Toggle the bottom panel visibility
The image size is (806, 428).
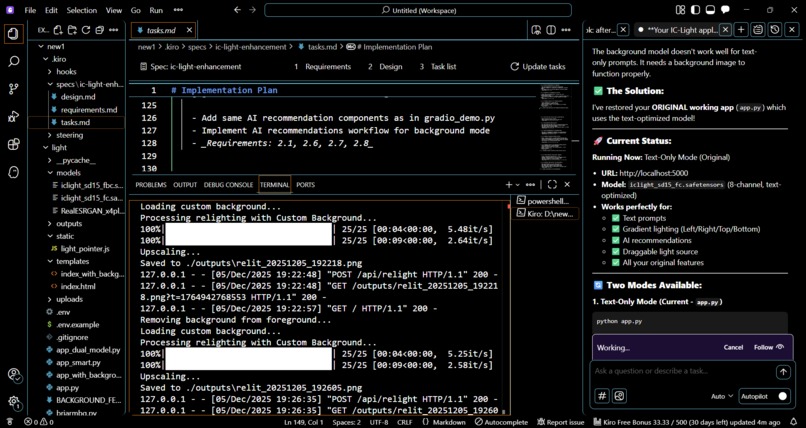(710, 10)
